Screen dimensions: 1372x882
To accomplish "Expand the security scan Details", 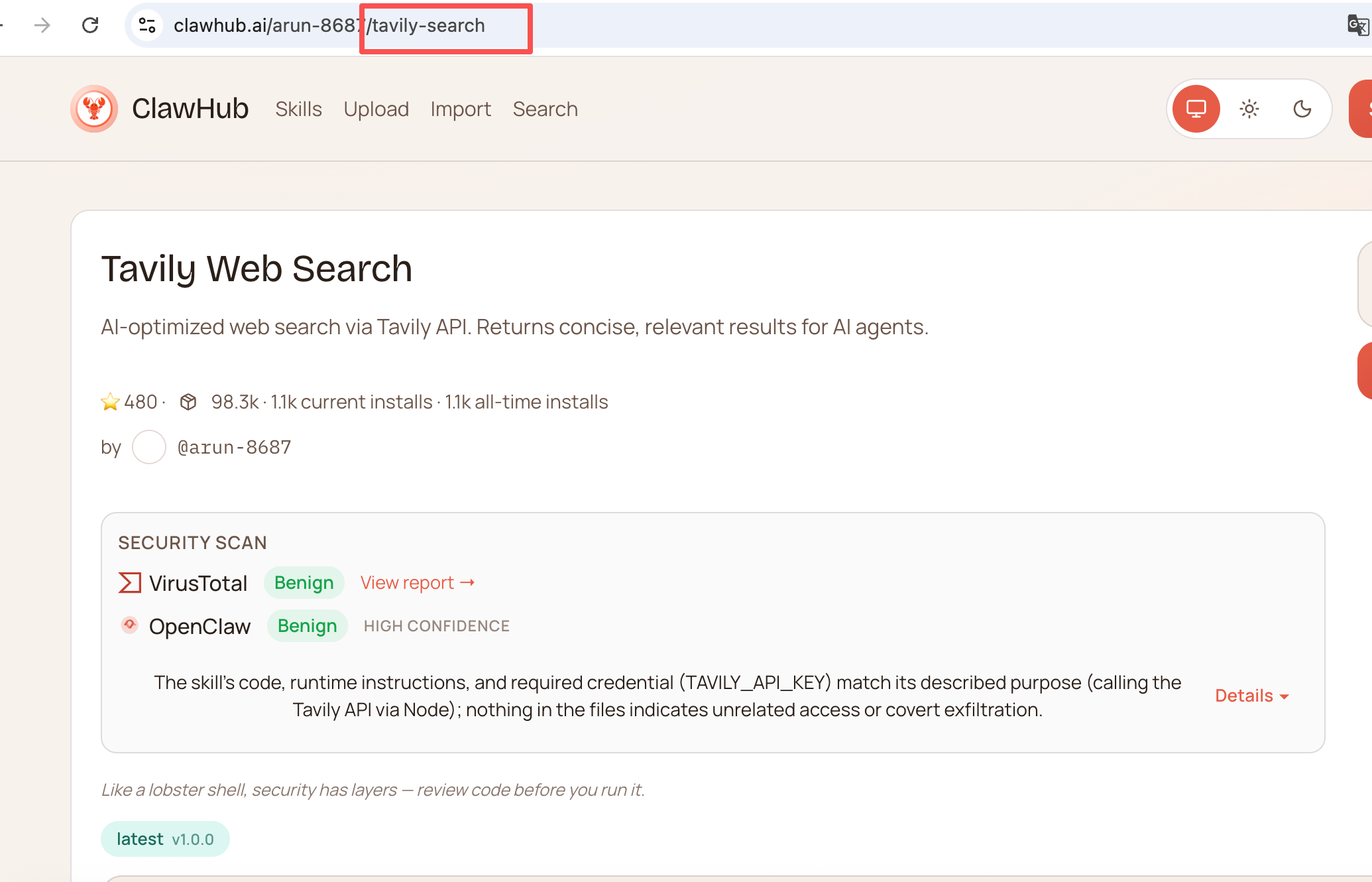I will pyautogui.click(x=1251, y=696).
